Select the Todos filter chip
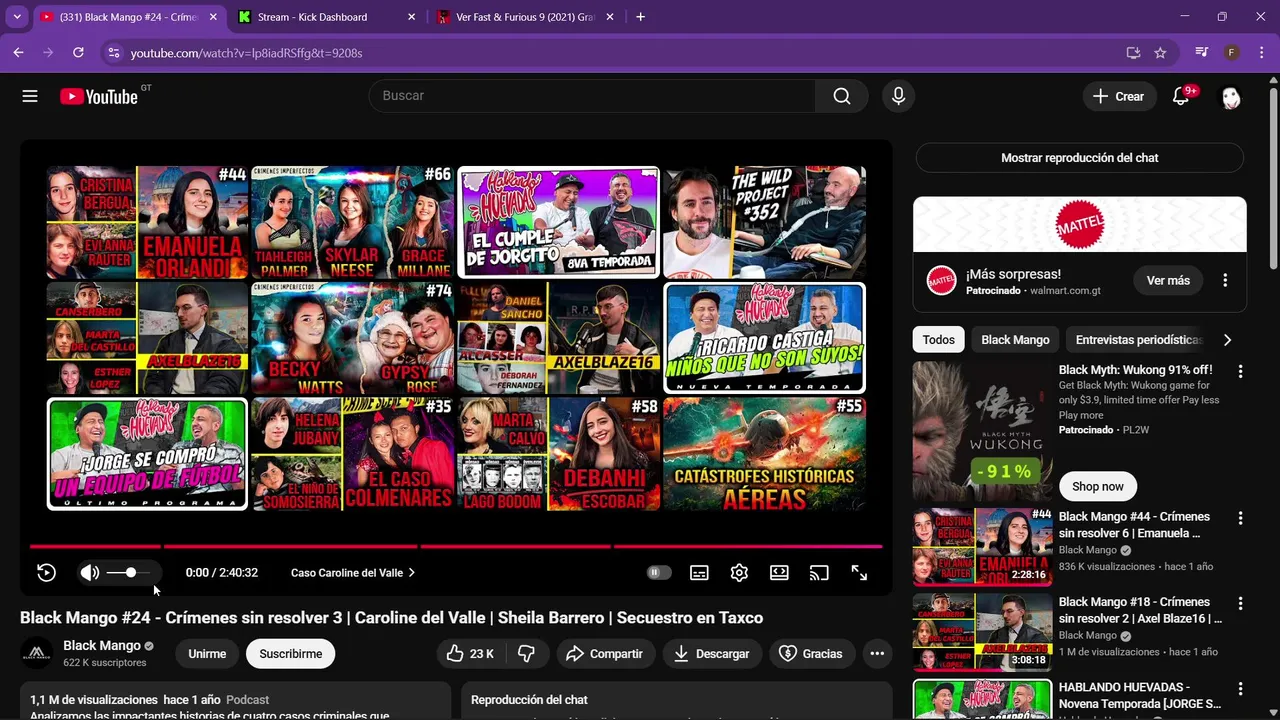 coord(938,340)
